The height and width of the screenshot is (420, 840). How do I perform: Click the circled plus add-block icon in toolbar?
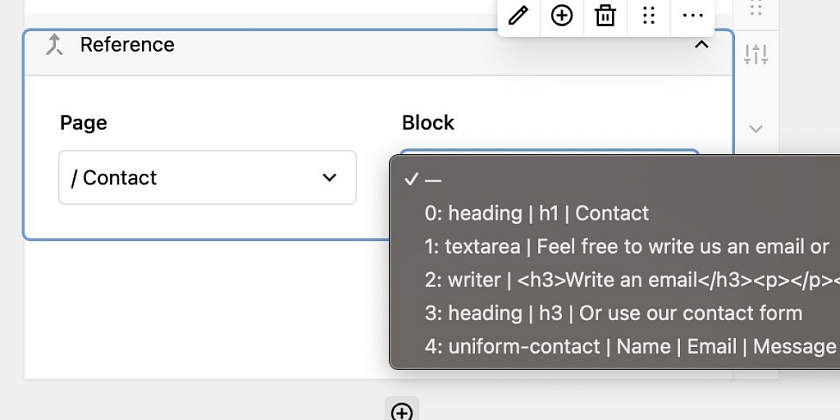(x=561, y=16)
